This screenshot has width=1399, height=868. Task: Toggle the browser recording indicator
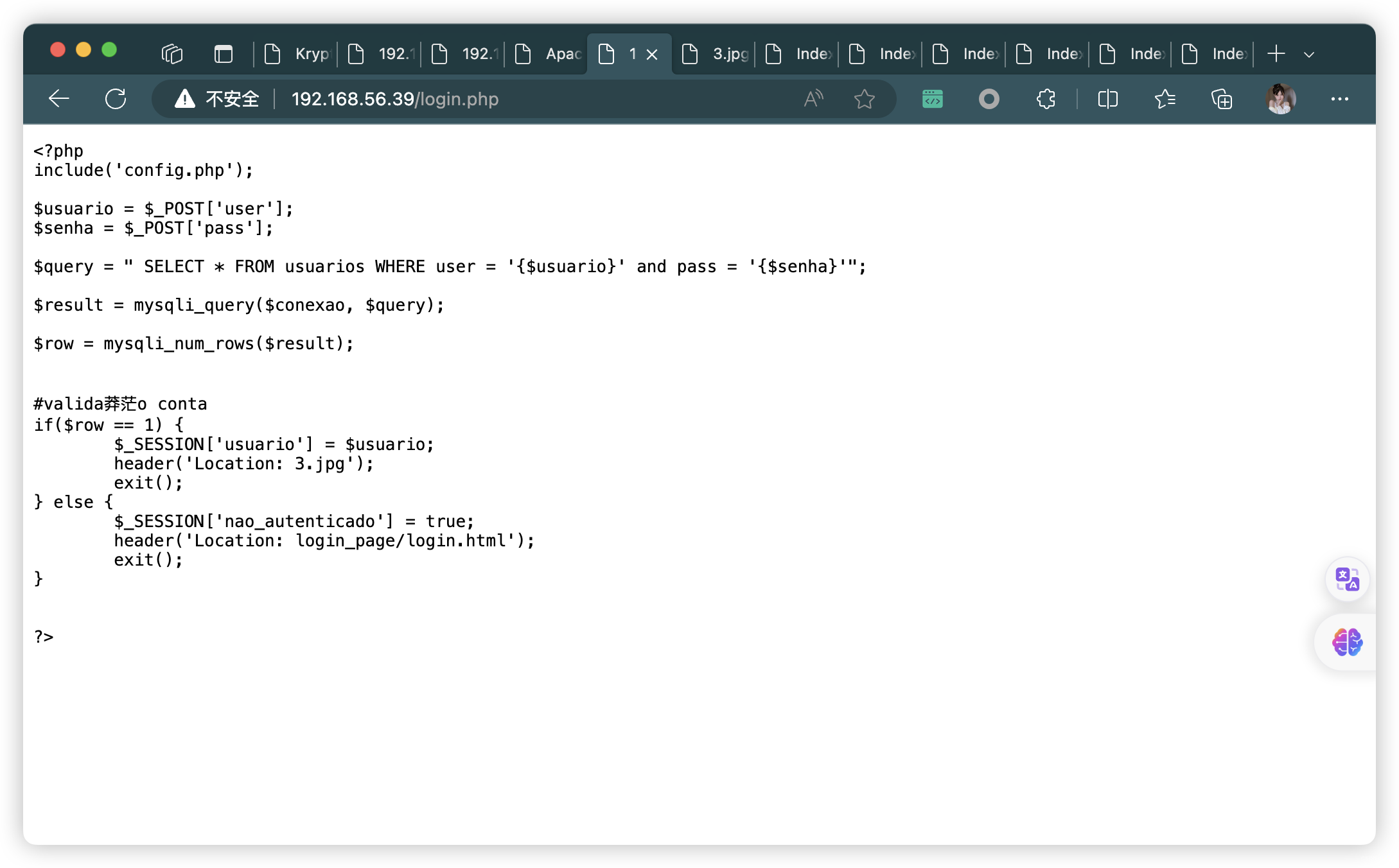click(x=988, y=99)
